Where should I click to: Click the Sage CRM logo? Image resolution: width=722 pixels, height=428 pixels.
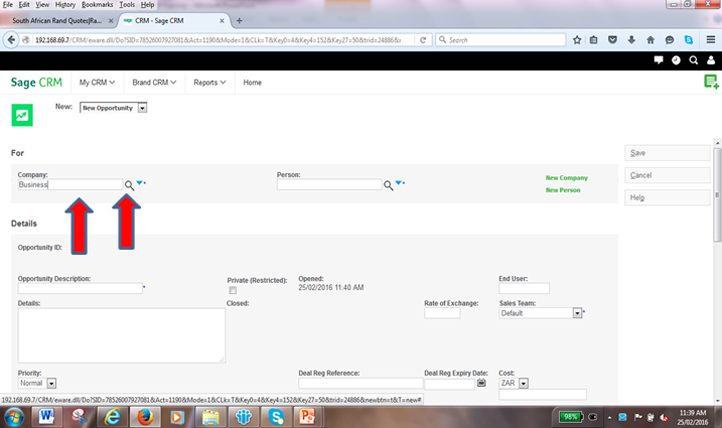[x=36, y=82]
